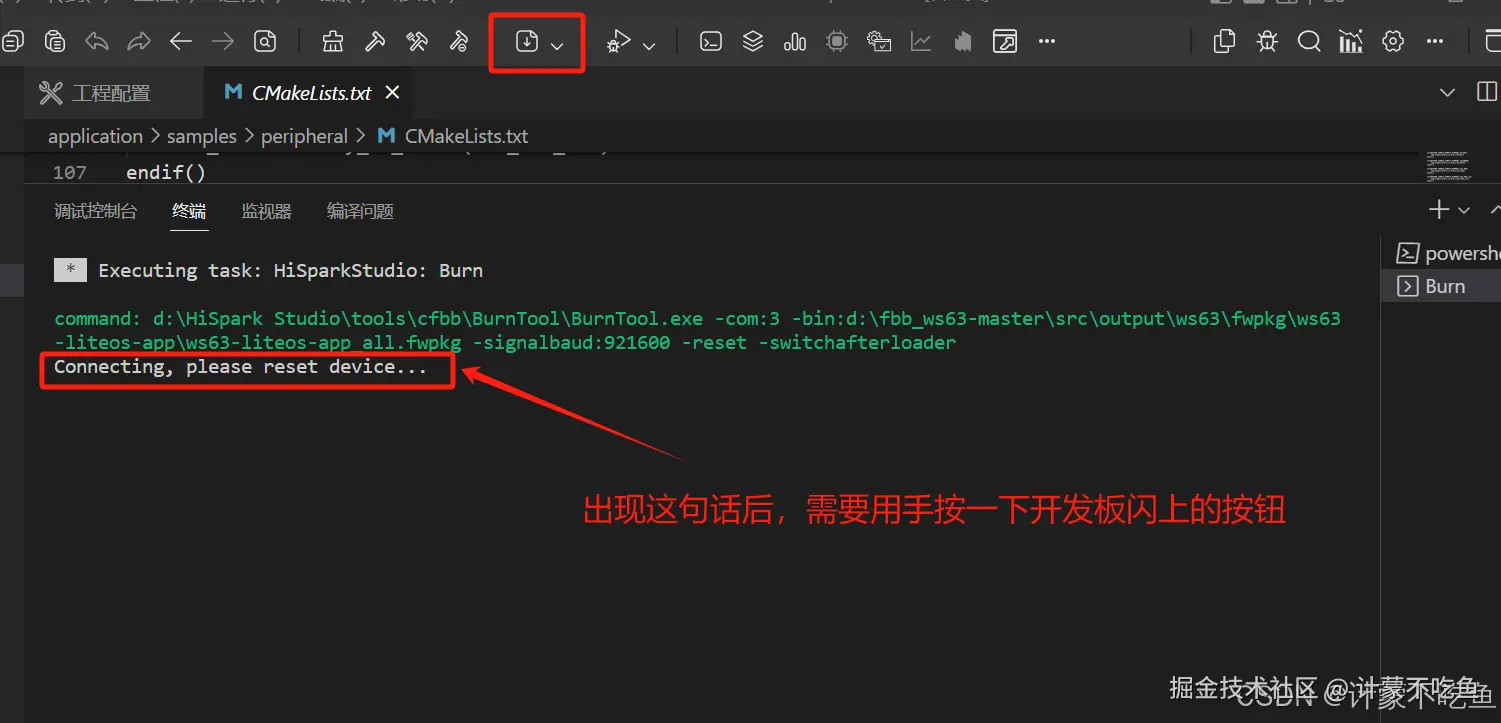Click the split editor icon
Screen dimensions: 1501x723
[1487, 92]
